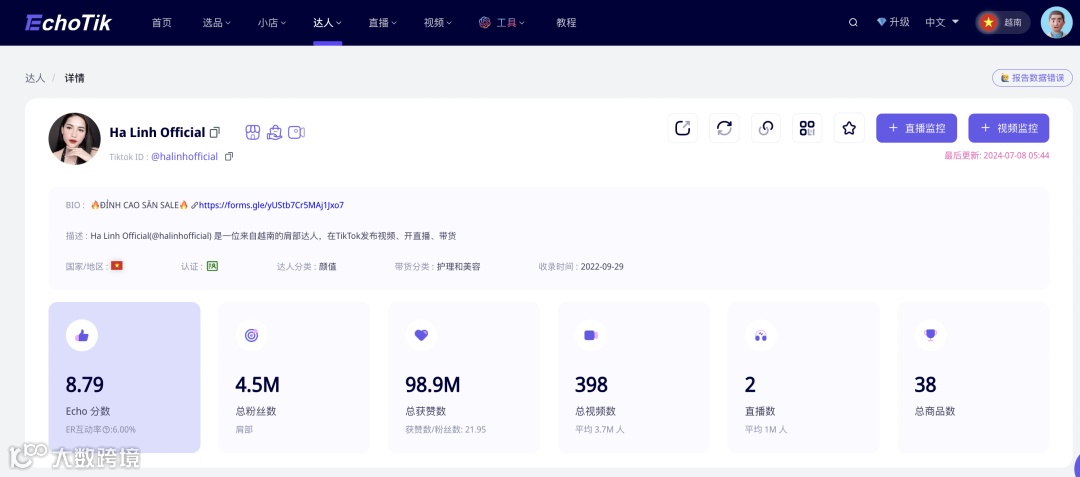1080x477 pixels.
Task: Click the 视频监控 button
Action: [x=1008, y=128]
